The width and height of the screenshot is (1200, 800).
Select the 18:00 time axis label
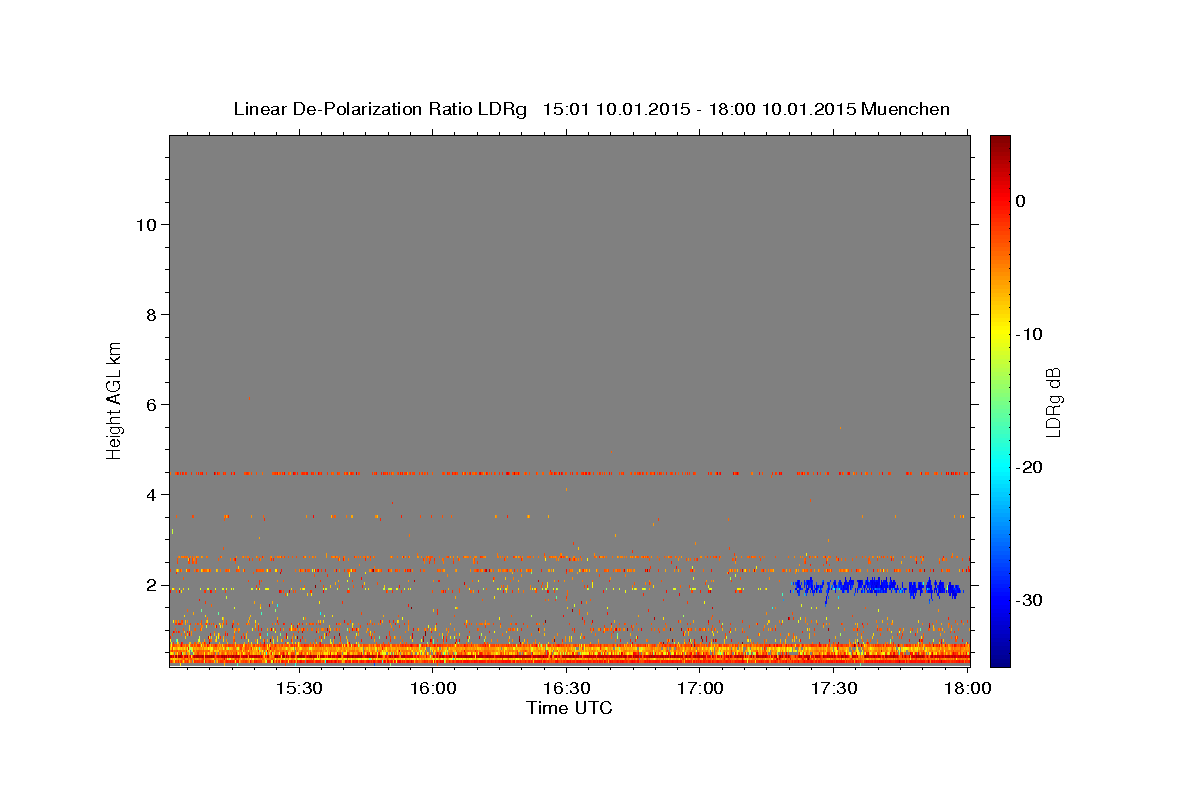(x=968, y=689)
